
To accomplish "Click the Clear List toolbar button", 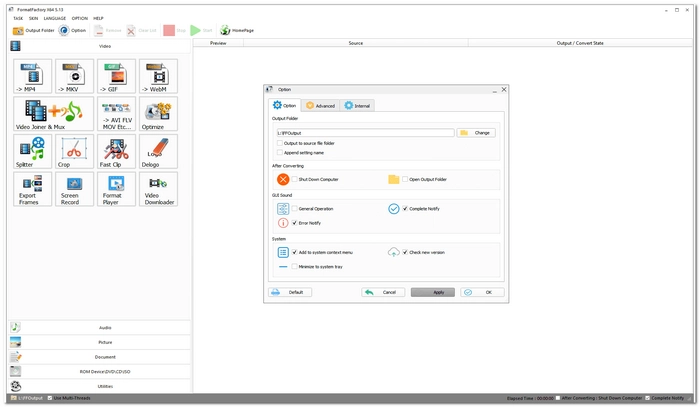I will pyautogui.click(x=142, y=30).
